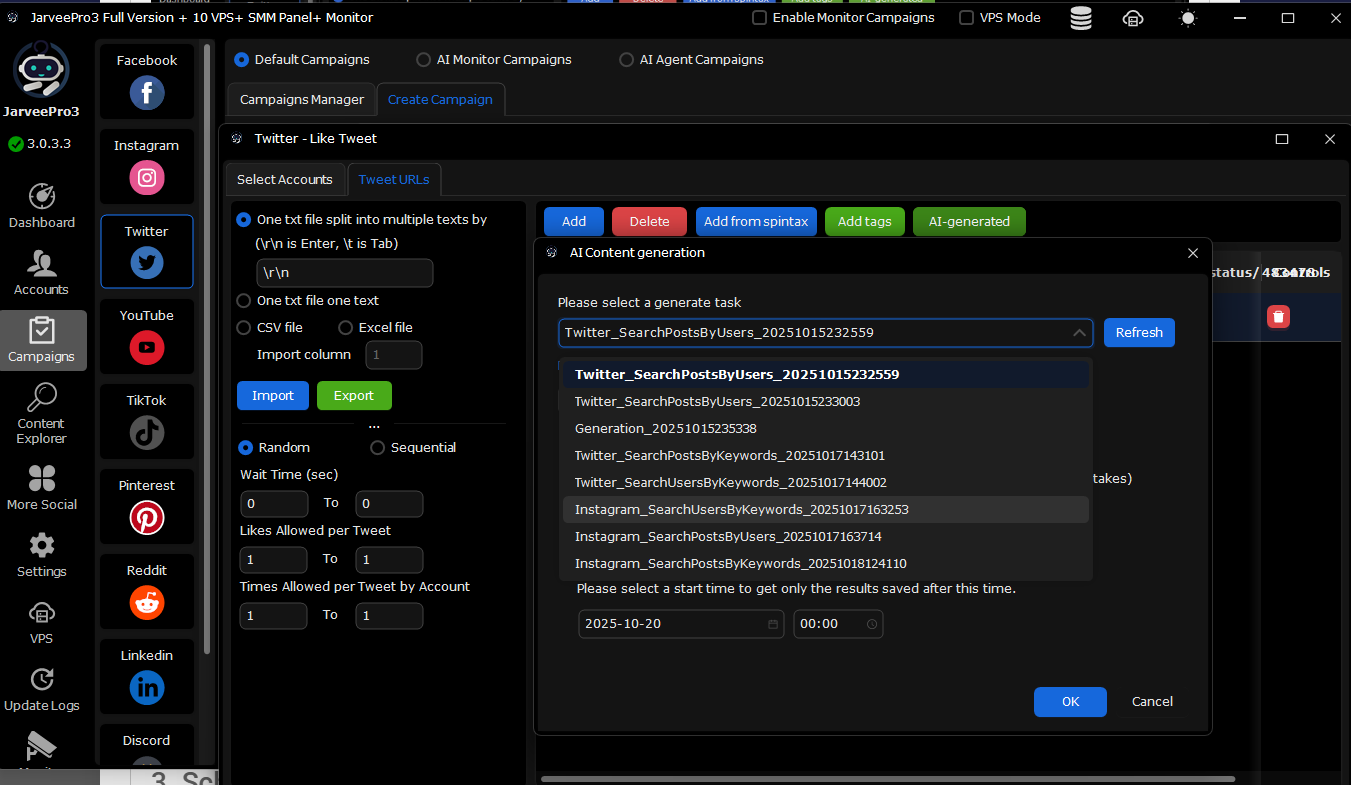
Task: Click the green Export button
Action: click(354, 396)
